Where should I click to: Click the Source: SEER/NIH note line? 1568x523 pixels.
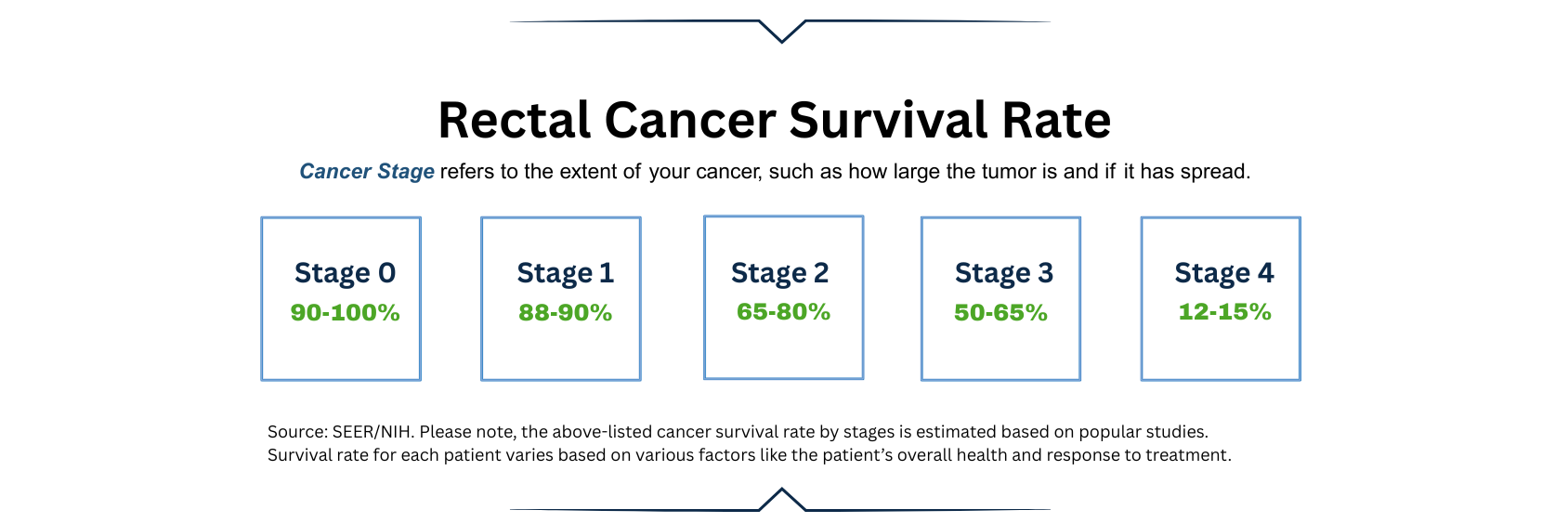point(738,432)
